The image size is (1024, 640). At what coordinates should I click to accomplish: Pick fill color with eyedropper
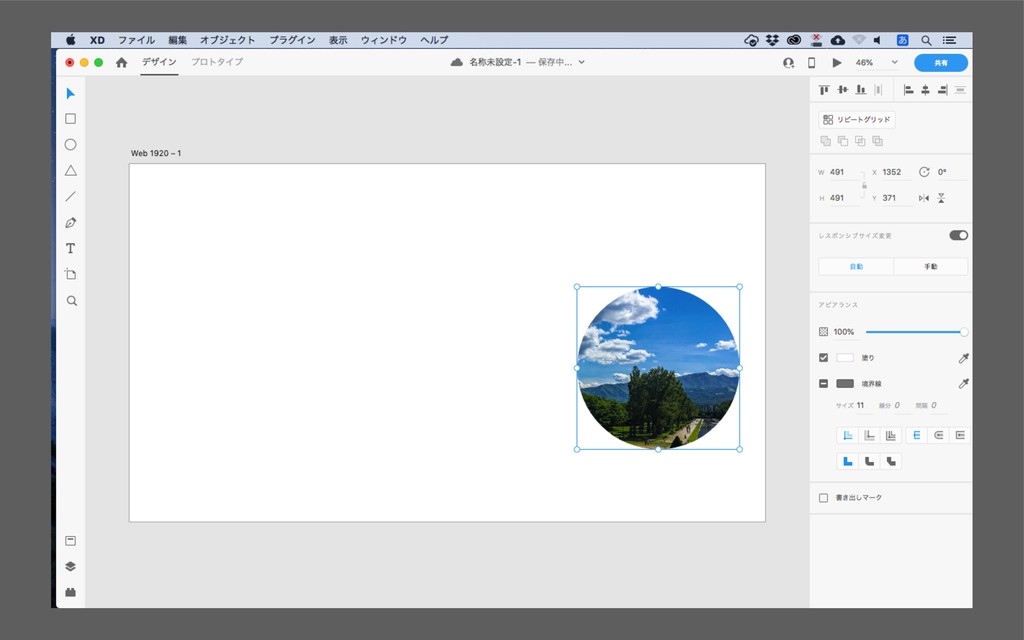pyautogui.click(x=963, y=358)
